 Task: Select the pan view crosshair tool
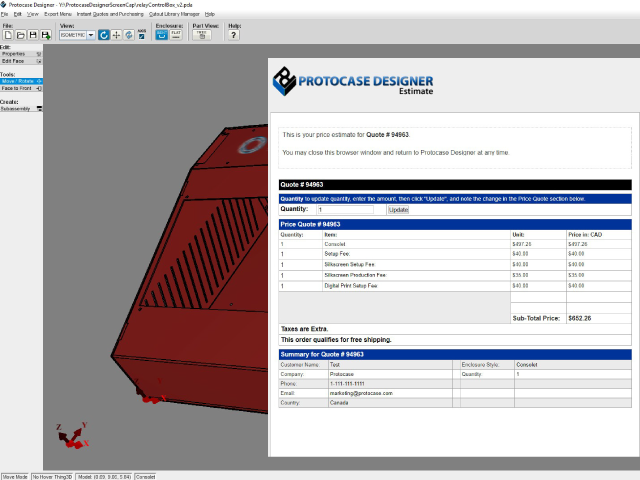[116, 35]
